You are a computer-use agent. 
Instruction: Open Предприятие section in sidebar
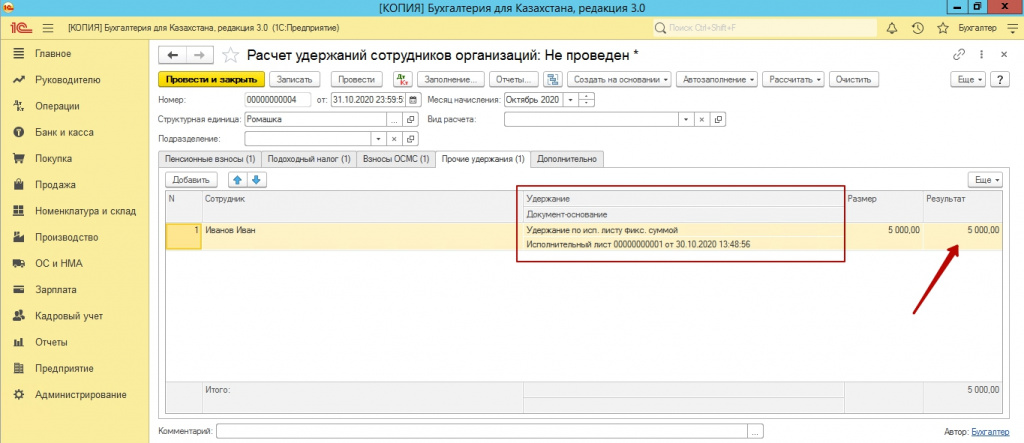point(64,368)
